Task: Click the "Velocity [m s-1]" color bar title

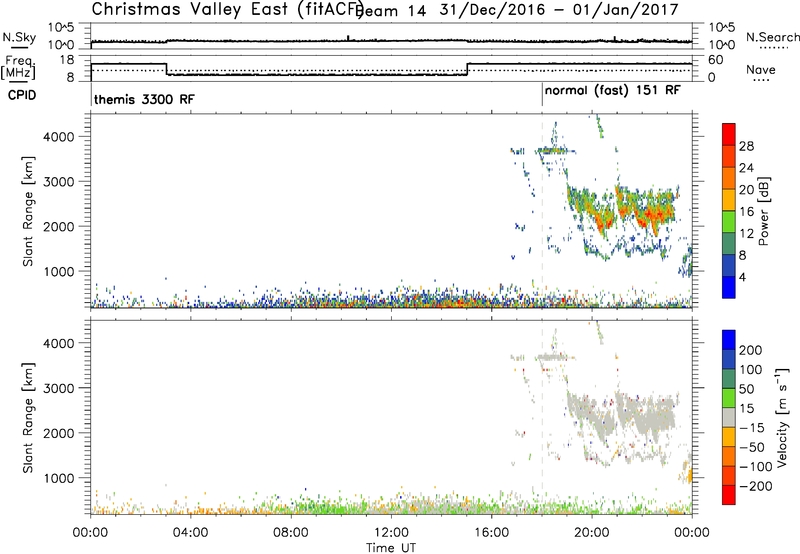Action: tap(782, 418)
